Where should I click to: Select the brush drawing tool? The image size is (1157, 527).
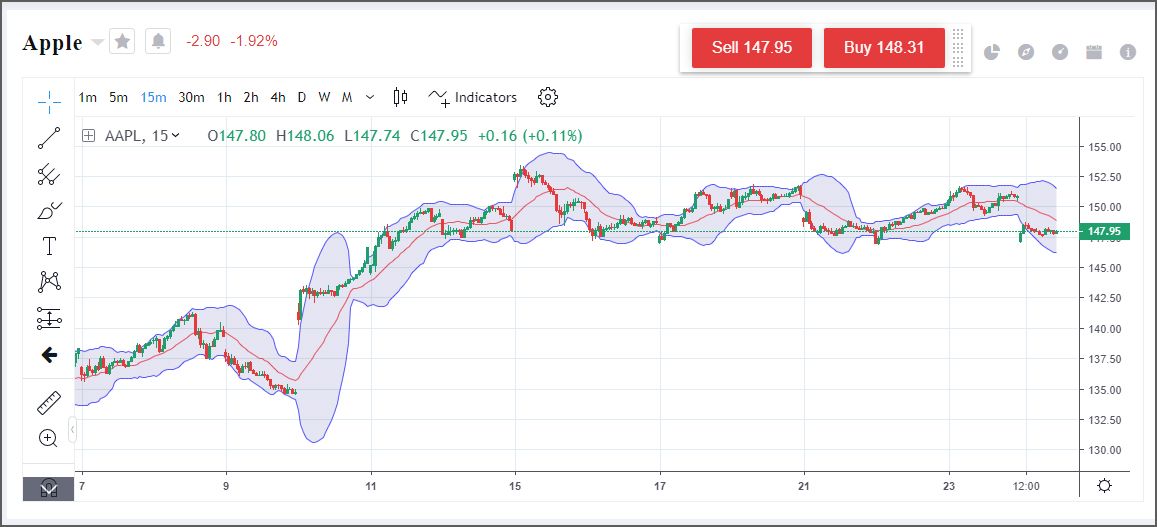[49, 210]
